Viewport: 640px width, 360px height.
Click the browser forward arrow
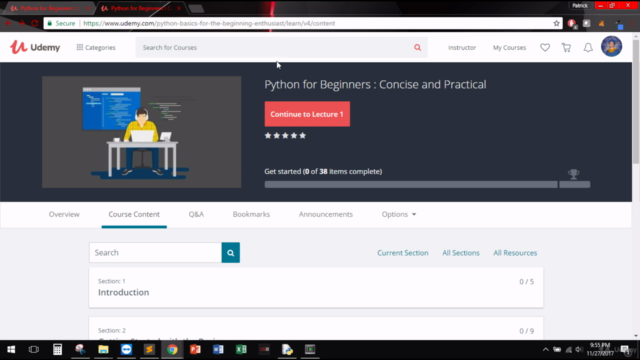point(21,23)
